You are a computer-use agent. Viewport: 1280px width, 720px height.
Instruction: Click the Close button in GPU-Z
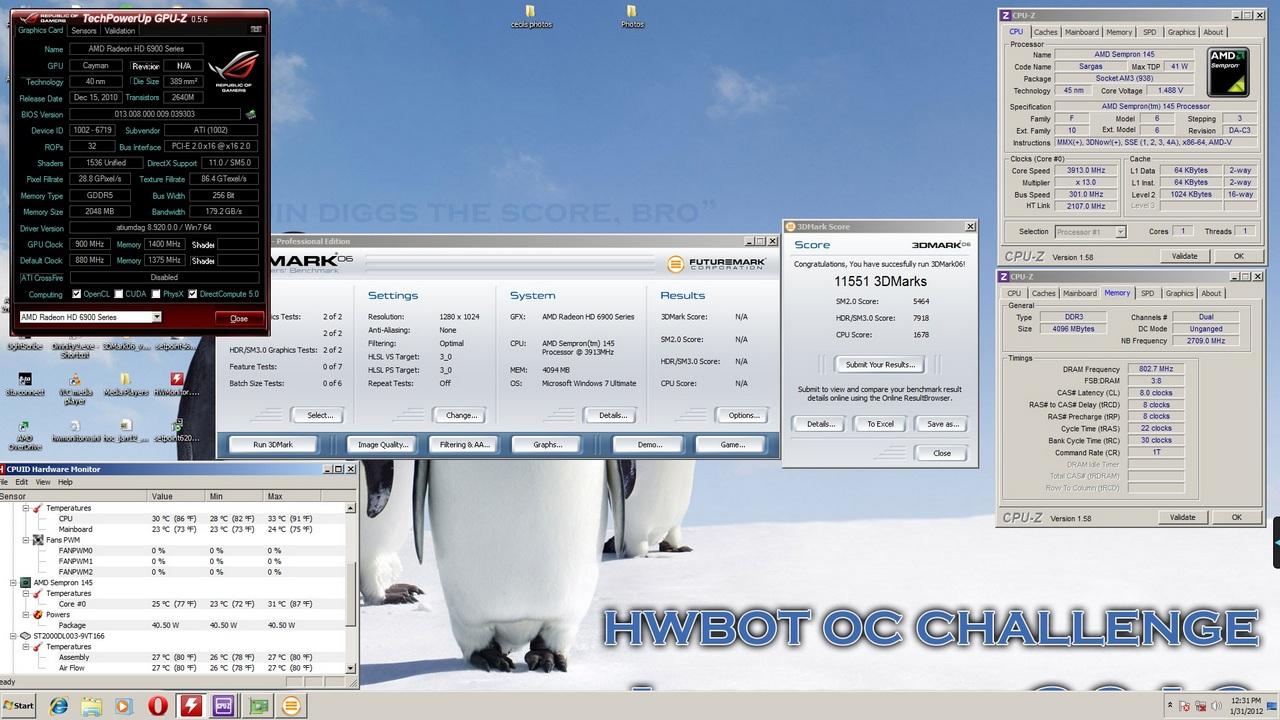(239, 318)
